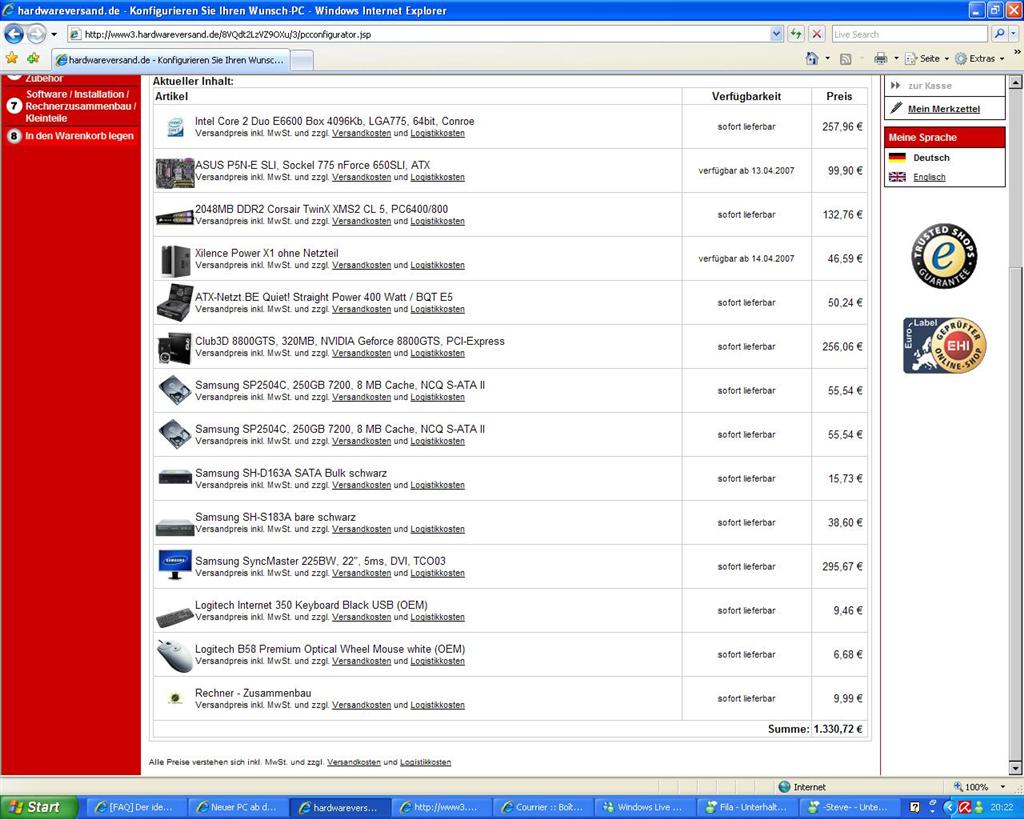Click the address bar URL field

tap(418, 34)
